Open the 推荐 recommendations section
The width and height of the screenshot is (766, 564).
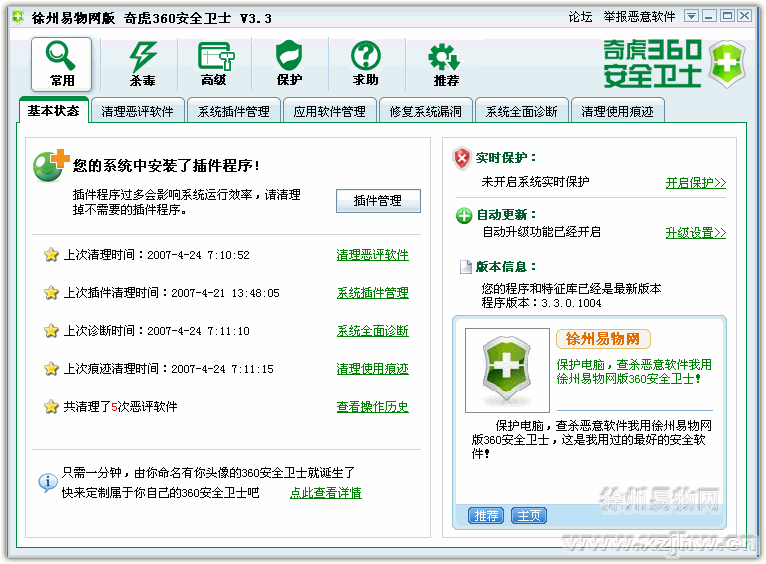click(445, 64)
